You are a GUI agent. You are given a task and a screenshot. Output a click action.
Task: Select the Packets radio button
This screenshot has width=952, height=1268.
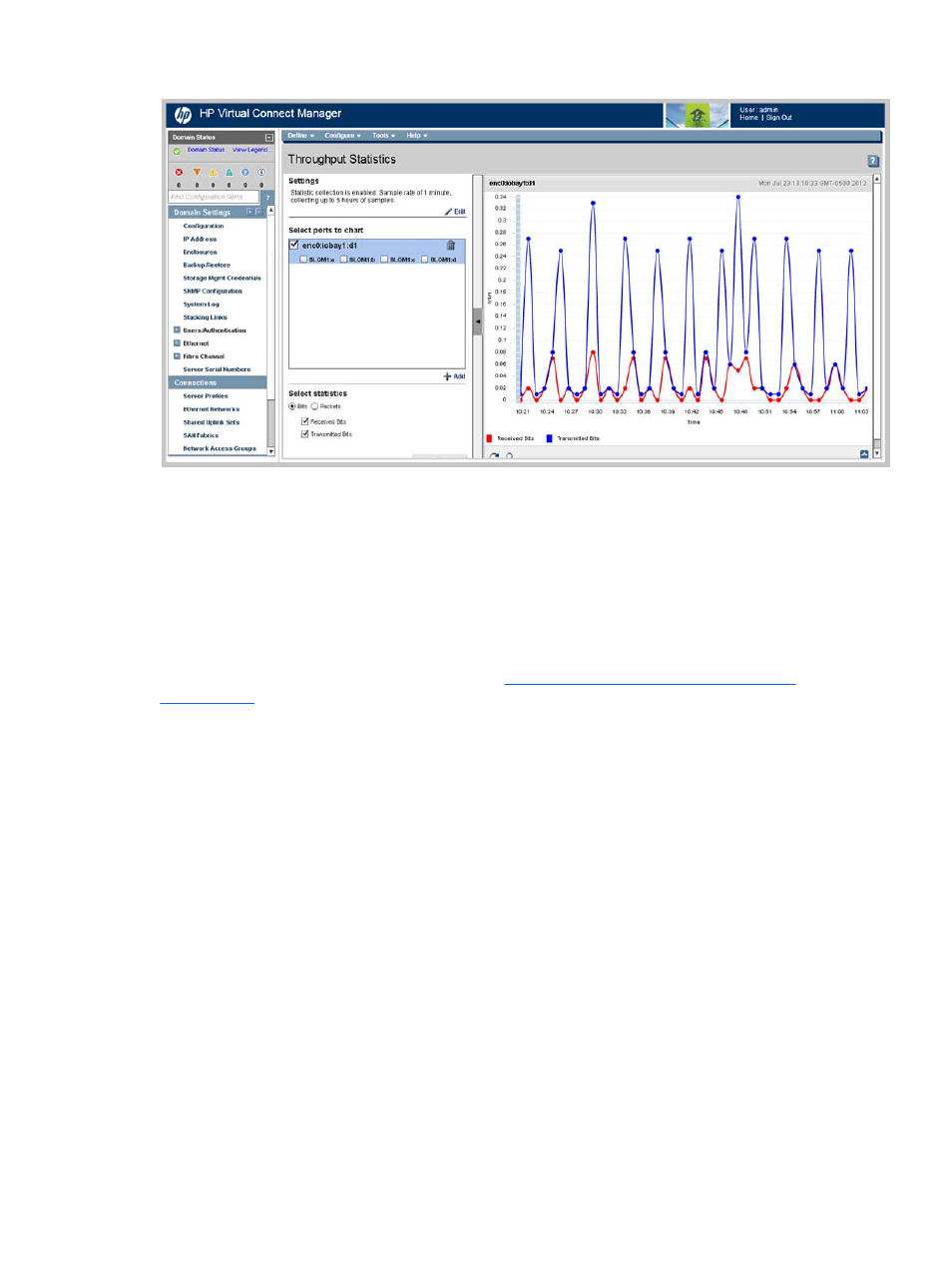click(x=314, y=406)
